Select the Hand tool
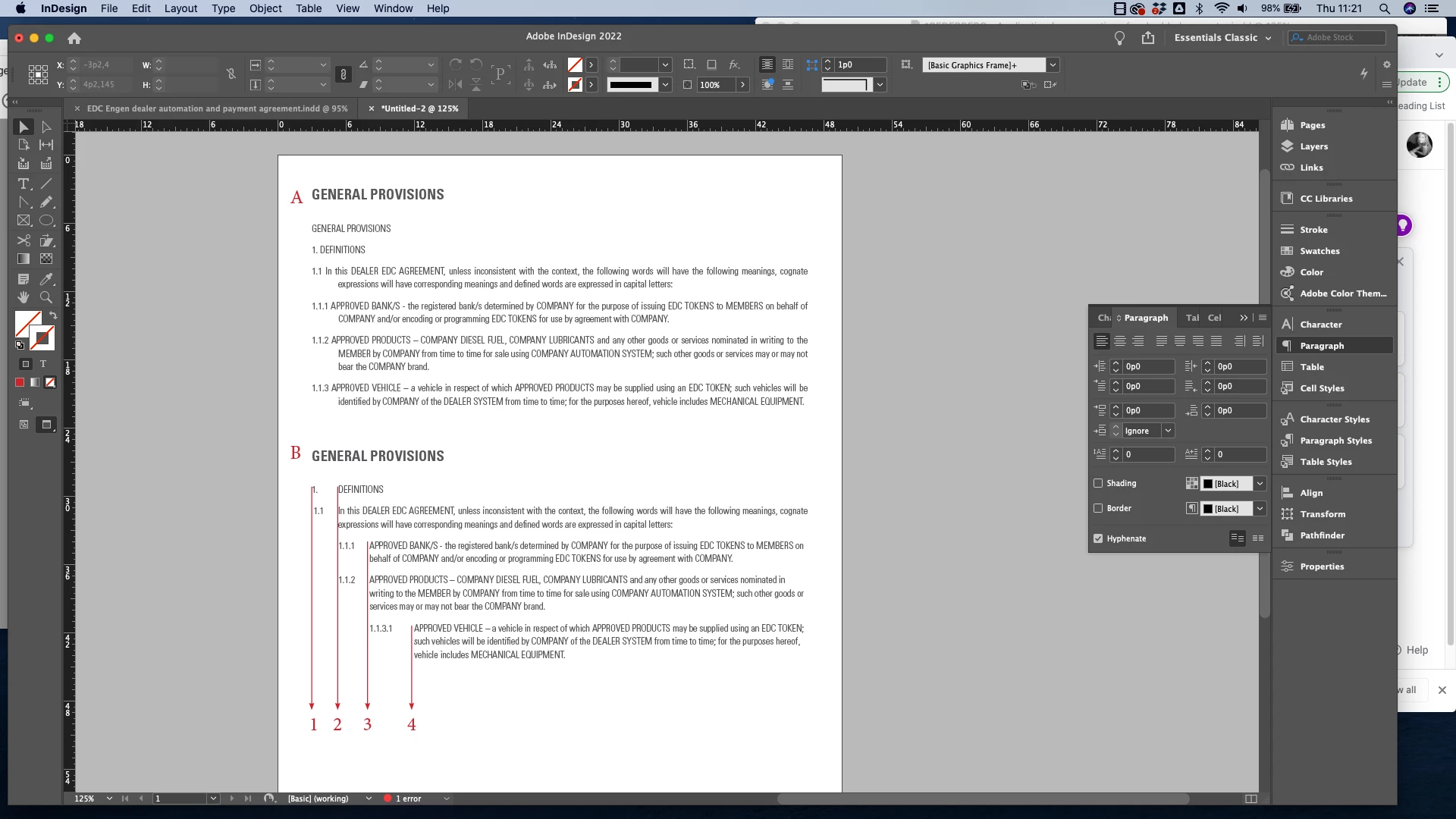Viewport: 1456px width, 819px height. (24, 297)
